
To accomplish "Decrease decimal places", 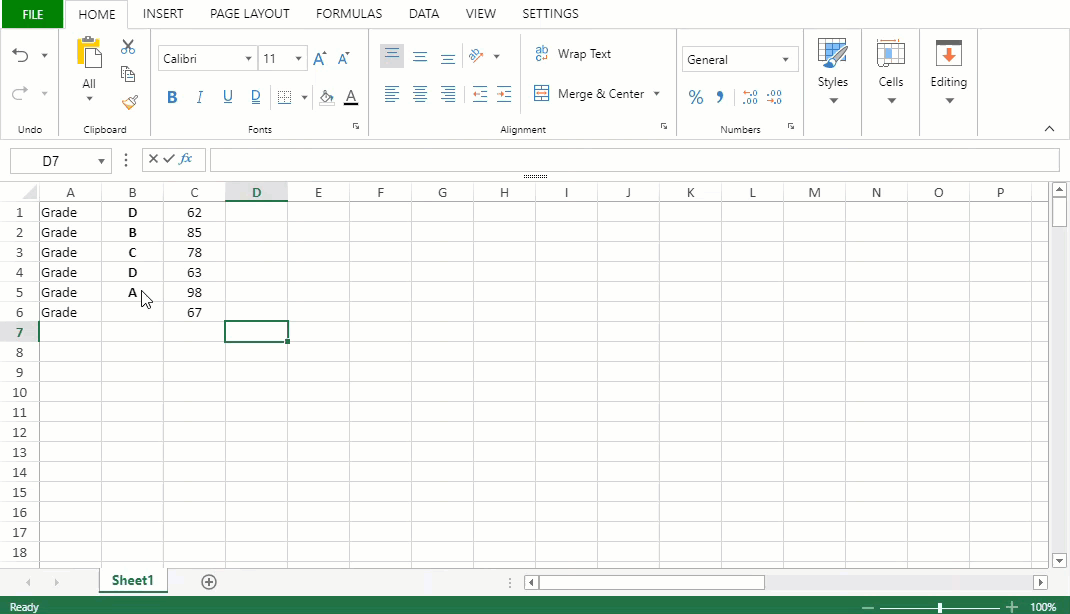I will click(774, 98).
